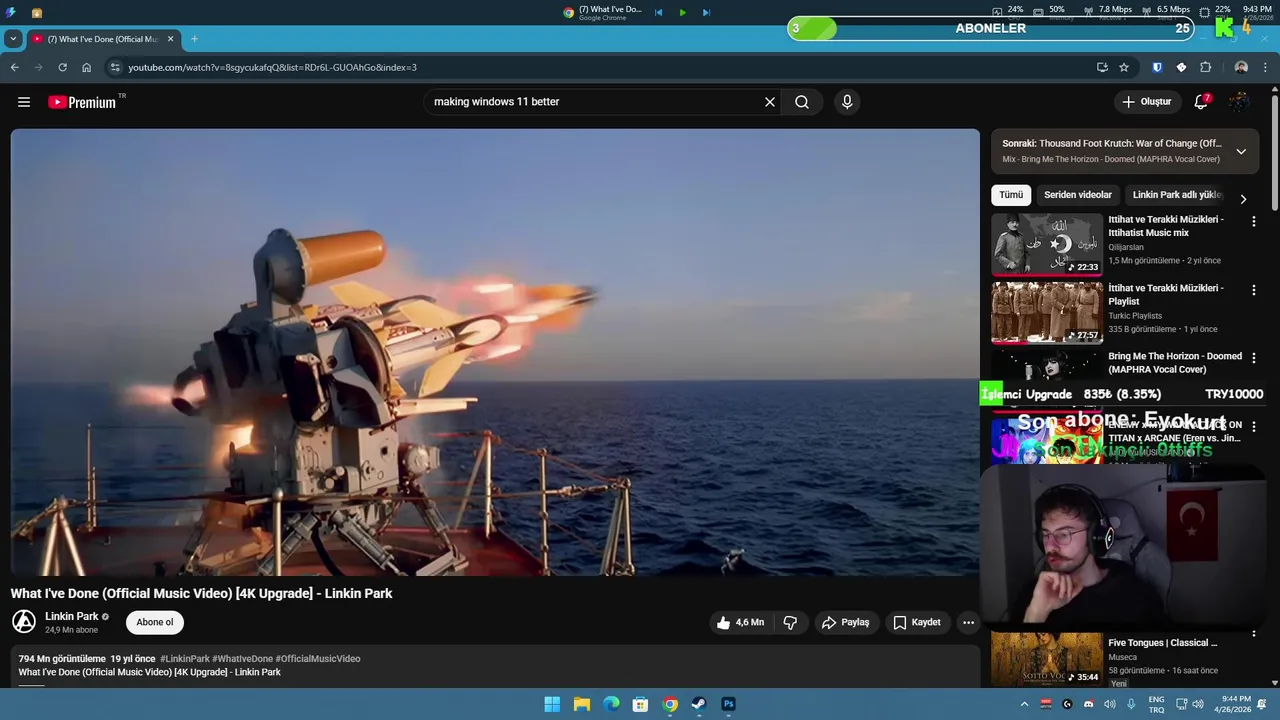The image size is (1280, 720).
Task: Like the video with thumbs up
Action: click(x=740, y=622)
